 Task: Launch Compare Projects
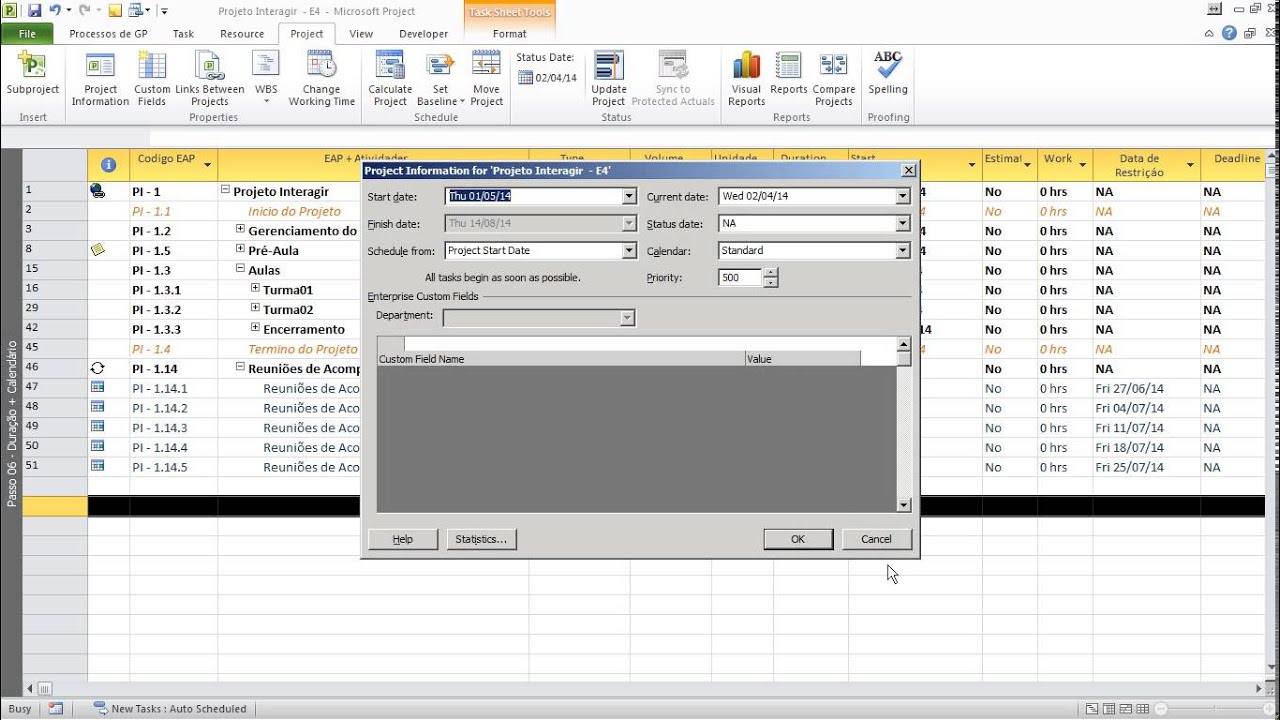tap(834, 78)
